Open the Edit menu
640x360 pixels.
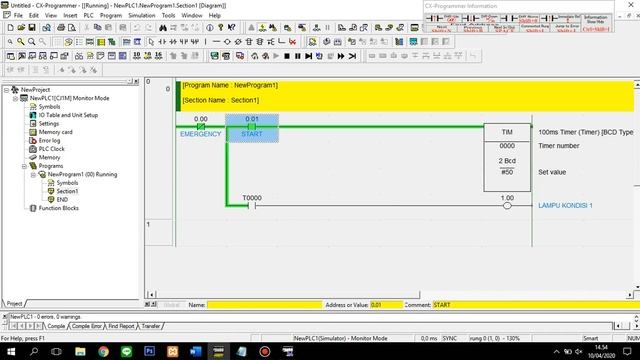point(34,16)
